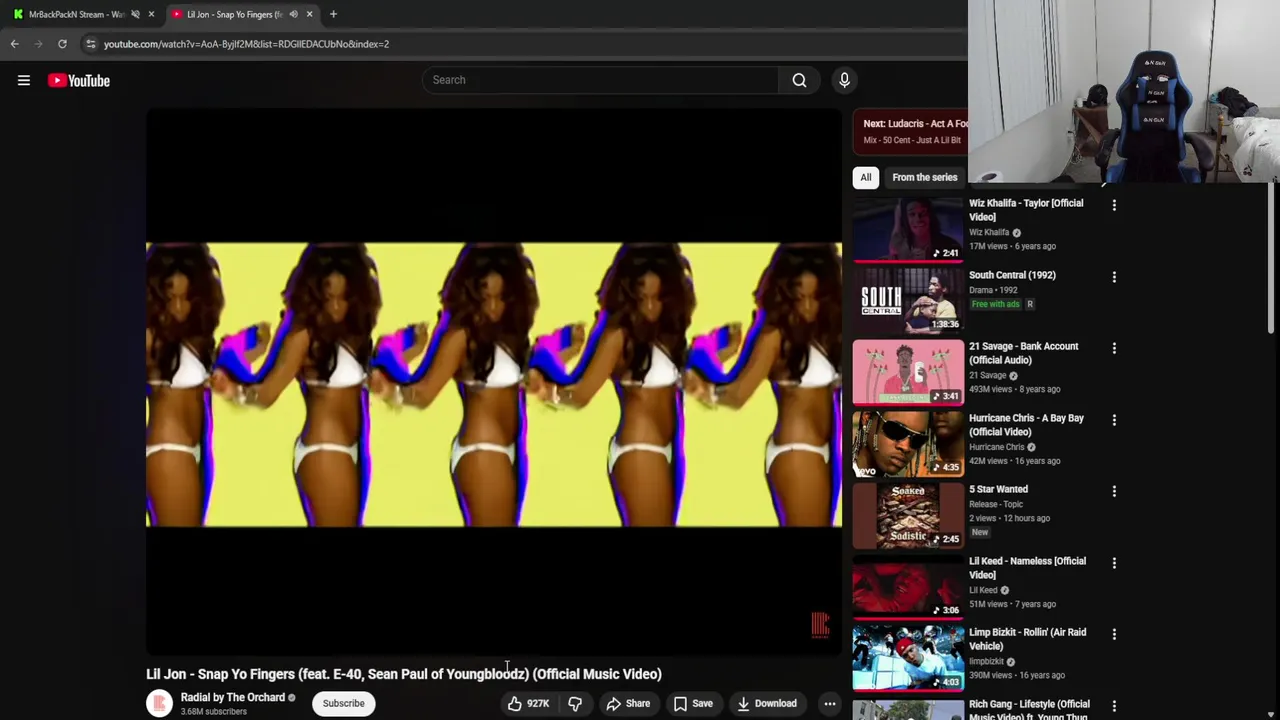This screenshot has width=1280, height=720.
Task: Close the MrBackPackN Stream tab
Action: coord(151,14)
